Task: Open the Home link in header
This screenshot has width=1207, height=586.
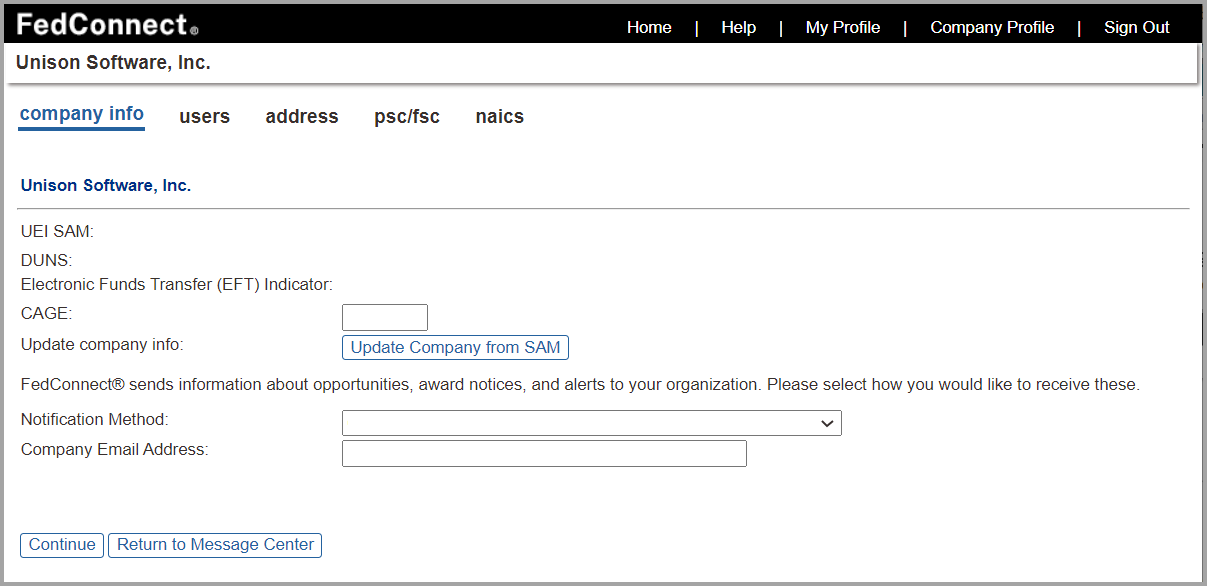Action: coord(649,27)
